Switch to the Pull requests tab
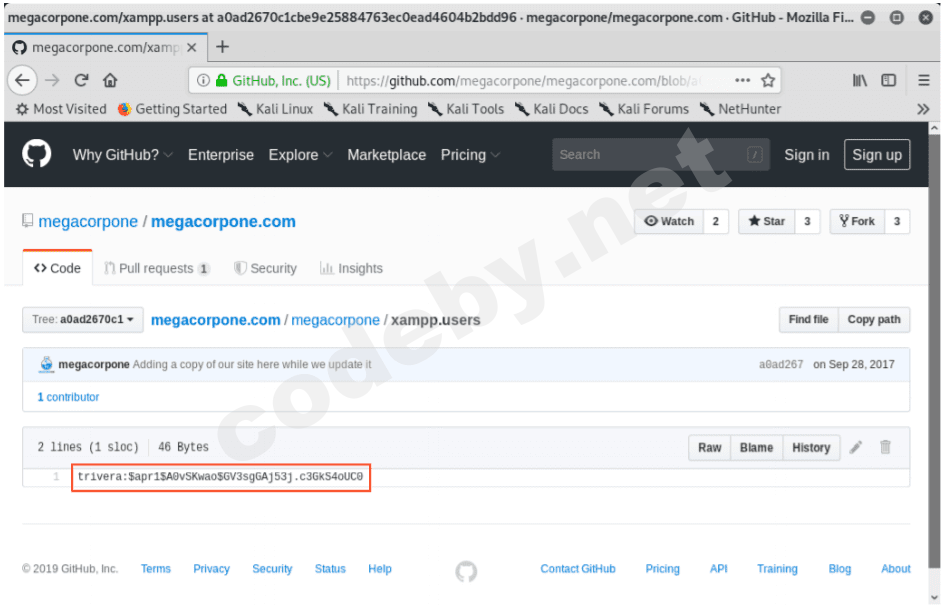Viewport: 943px width, 609px height. [x=157, y=268]
